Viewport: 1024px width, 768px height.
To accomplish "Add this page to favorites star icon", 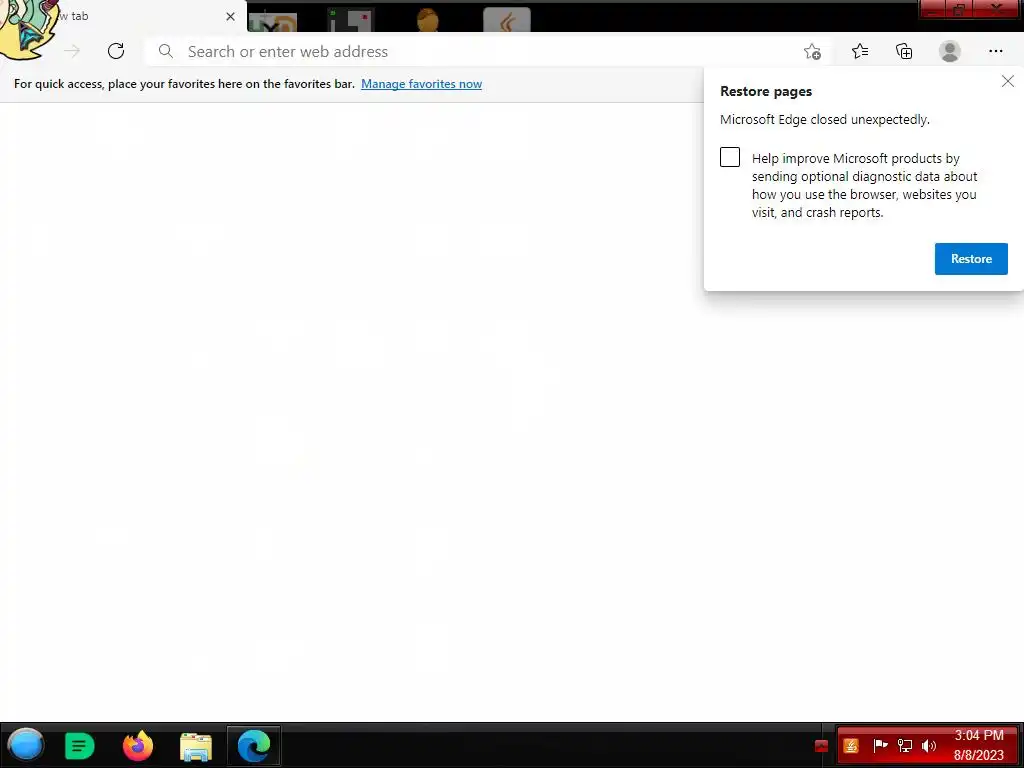I will [x=812, y=51].
